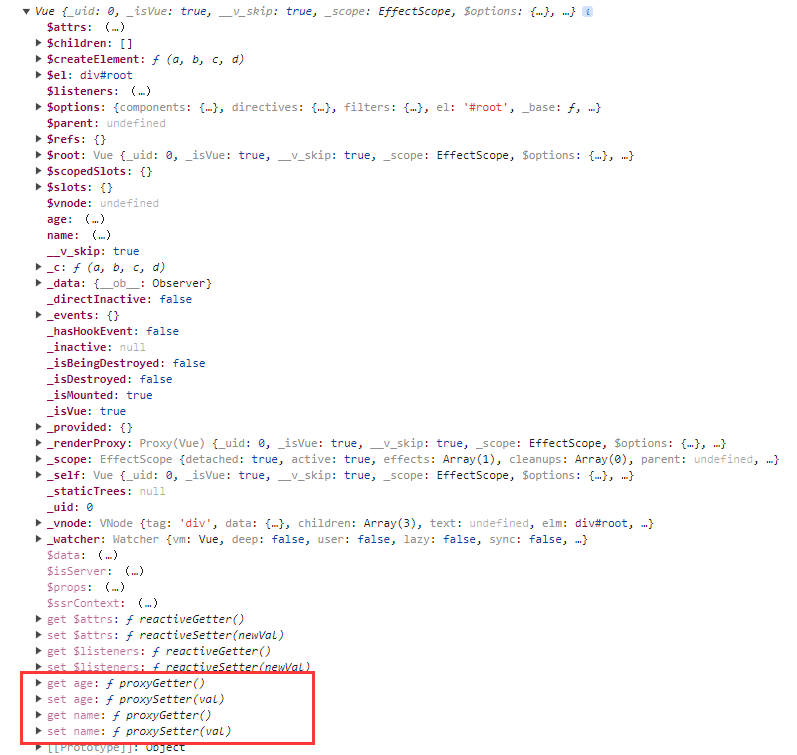Select the __v_skip: true row
The width and height of the screenshot is (797, 755).
pyautogui.click(x=93, y=251)
